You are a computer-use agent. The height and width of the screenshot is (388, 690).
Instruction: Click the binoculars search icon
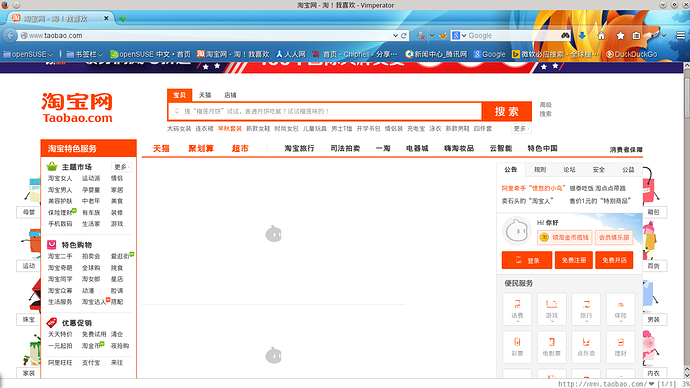tap(565, 35)
